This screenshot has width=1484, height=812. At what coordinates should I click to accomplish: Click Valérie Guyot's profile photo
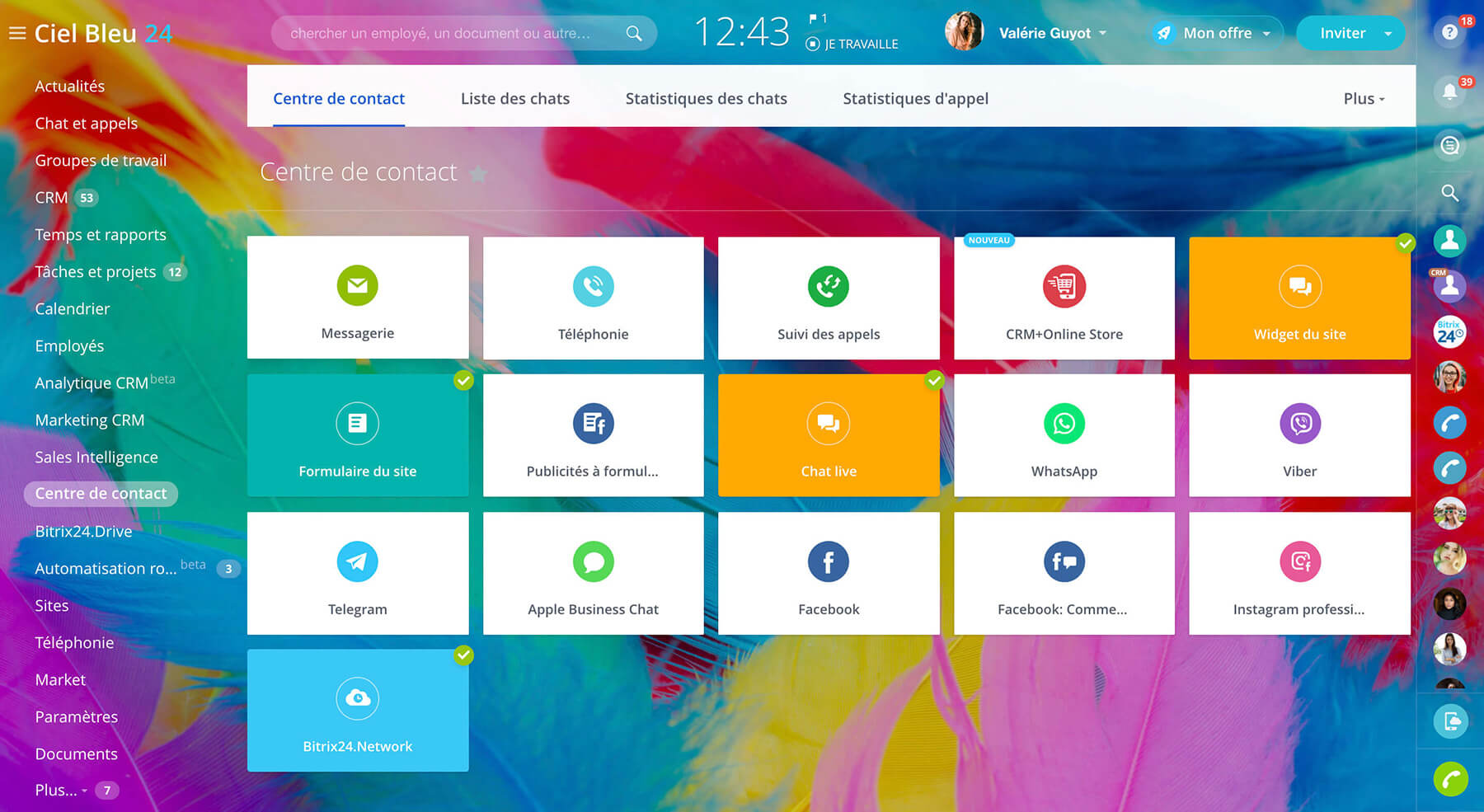964,32
